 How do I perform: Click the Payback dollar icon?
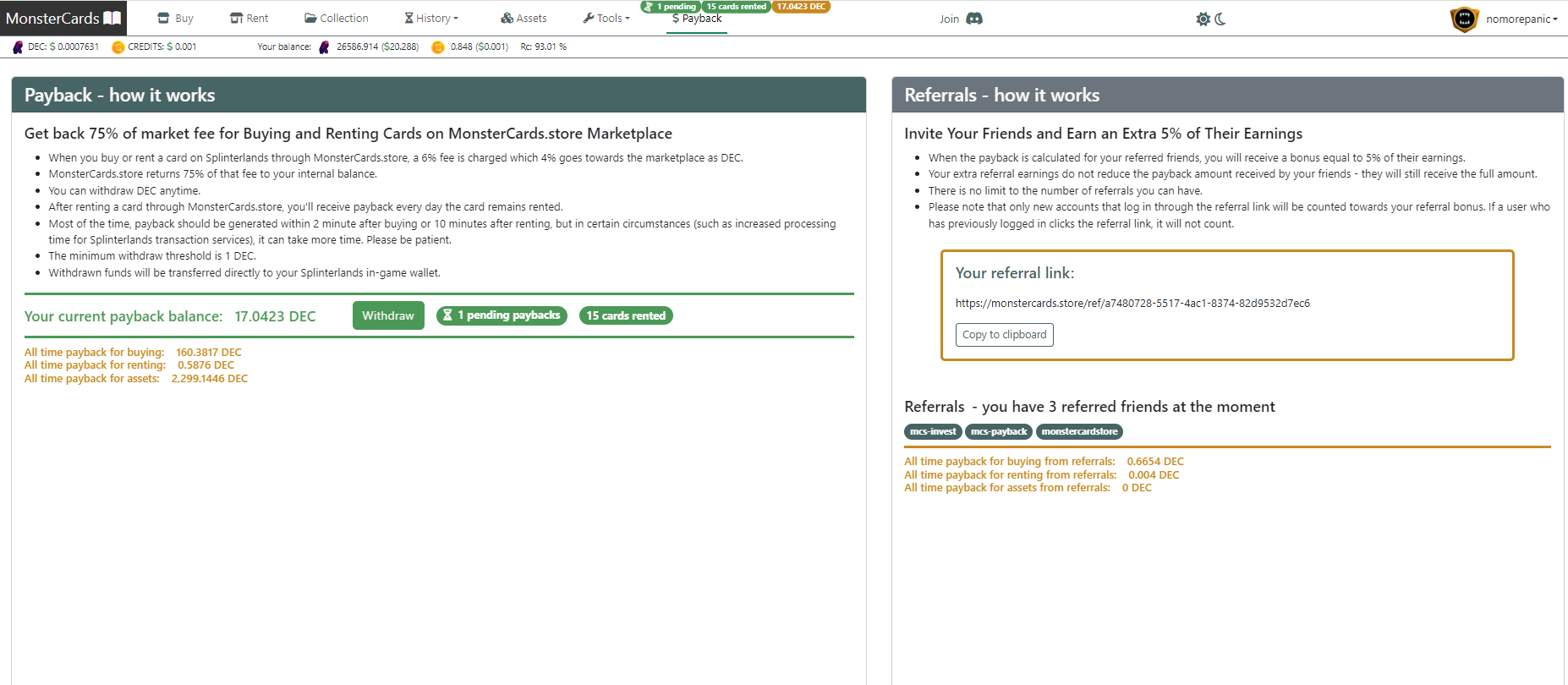pos(676,19)
